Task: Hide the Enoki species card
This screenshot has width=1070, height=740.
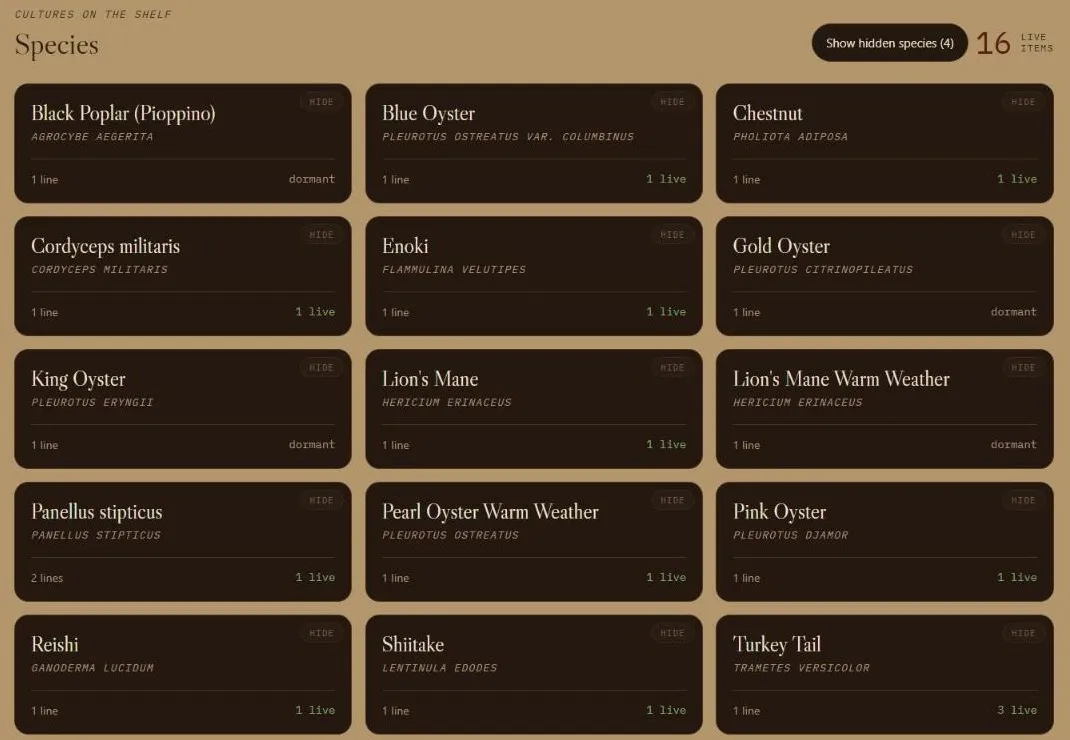Action: pos(672,235)
